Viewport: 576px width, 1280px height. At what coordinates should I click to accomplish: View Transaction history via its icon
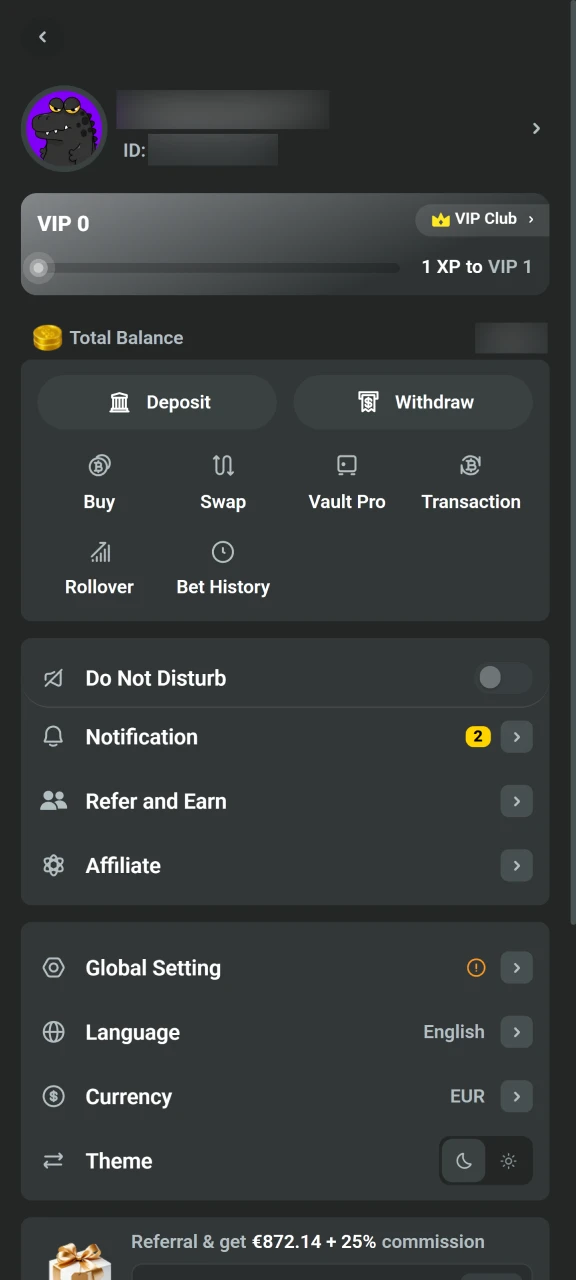coord(470,465)
